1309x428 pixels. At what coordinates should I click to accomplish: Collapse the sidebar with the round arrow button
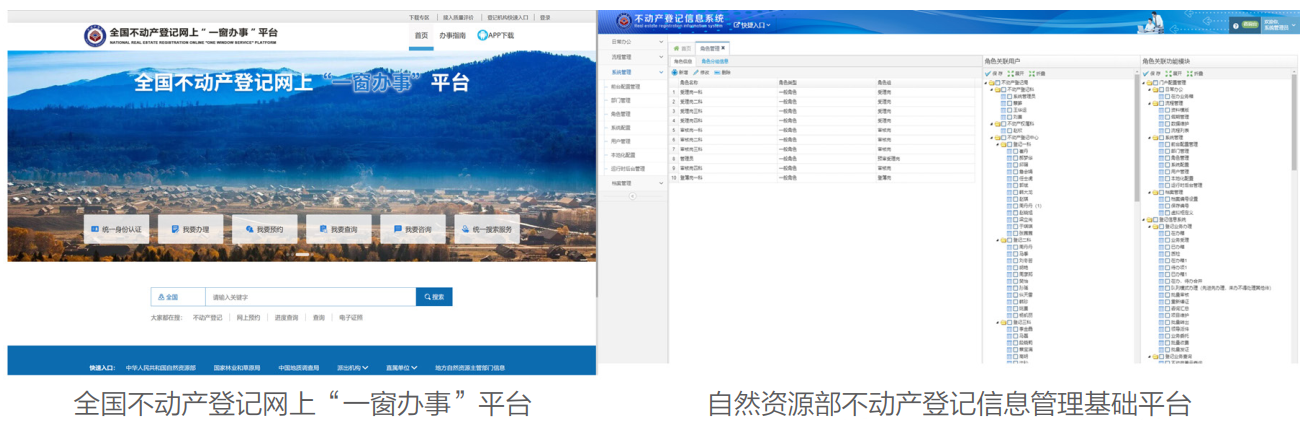[x=632, y=196]
